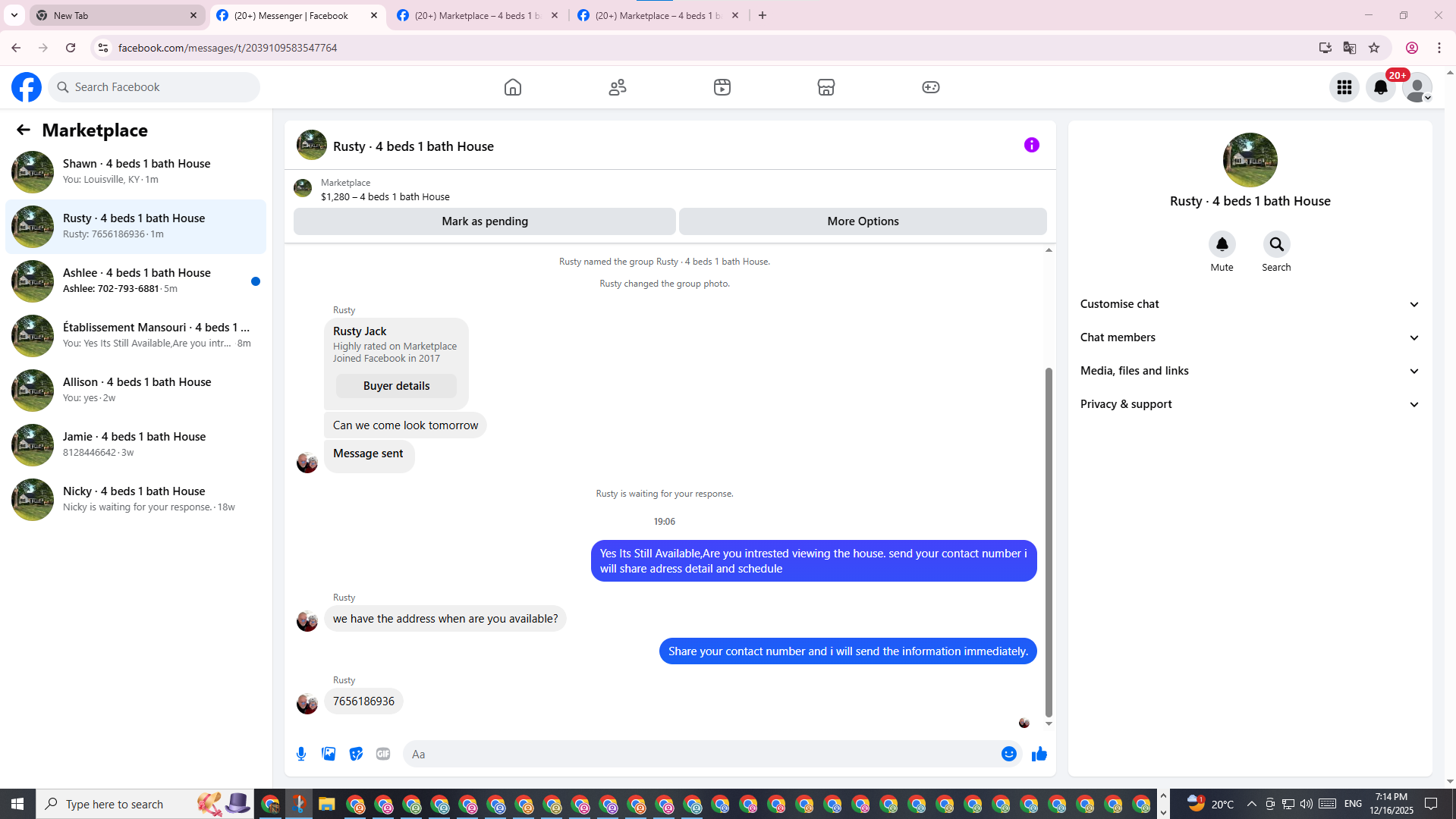
Task: Open the Établissement Mansouri conversation
Action: (136, 335)
